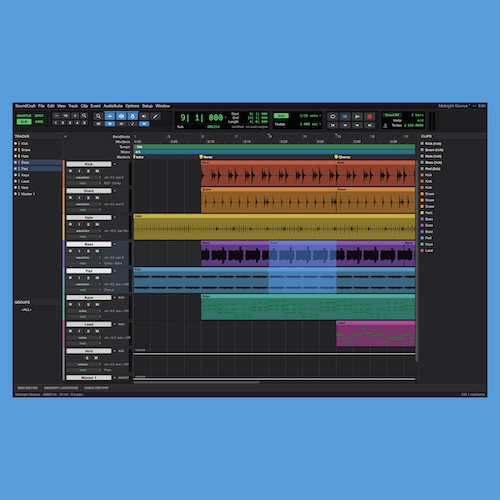500x500 pixels.
Task: Select Bass track in the Tracks list
Action: [38, 162]
